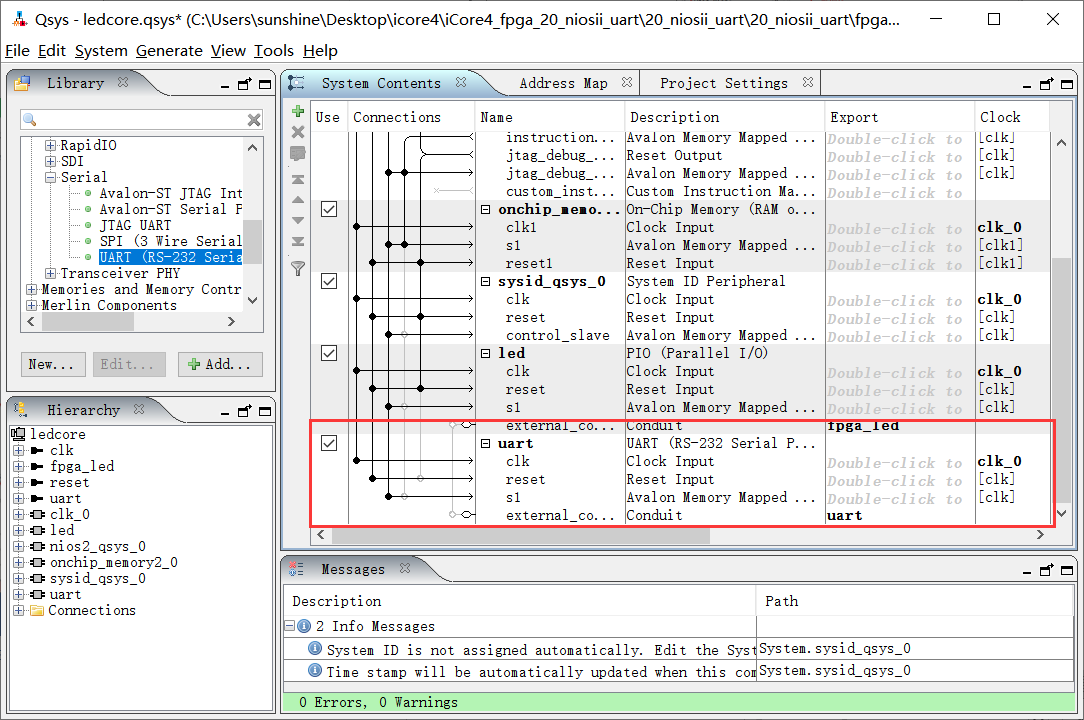The image size is (1084, 720).
Task: Open the Generate menu
Action: point(169,51)
